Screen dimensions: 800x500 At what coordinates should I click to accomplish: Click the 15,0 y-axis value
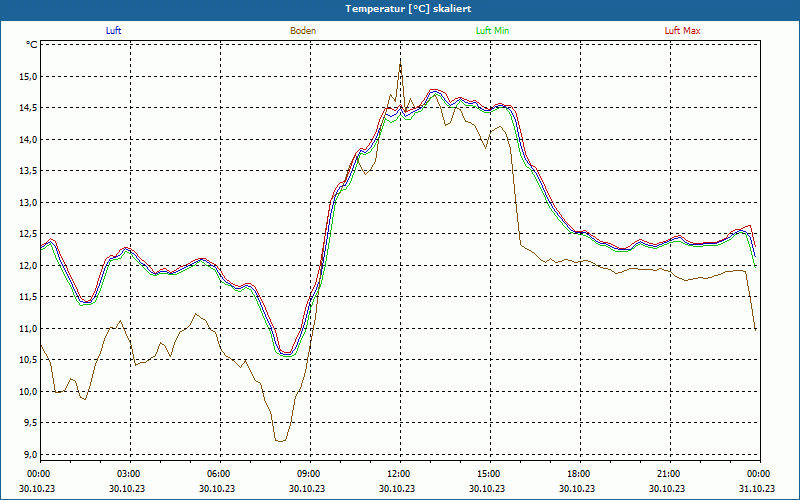(29, 77)
